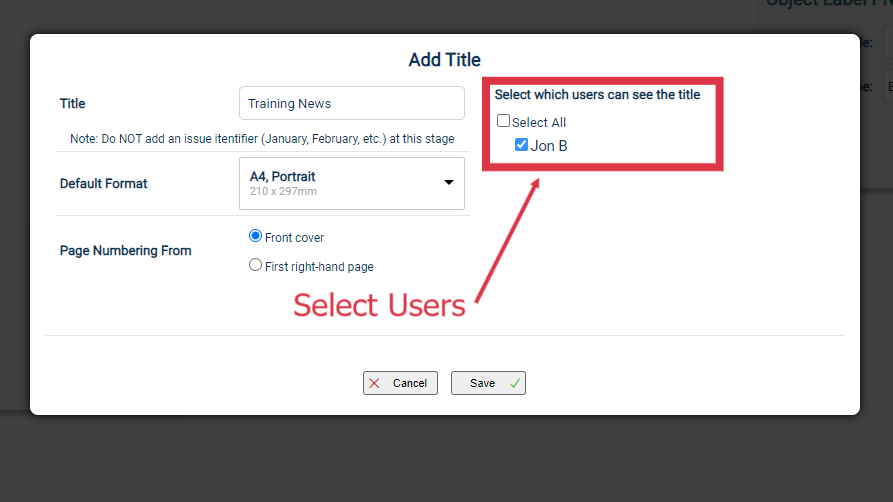893x502 pixels.
Task: Click the Page Numbering From label
Action: [125, 251]
